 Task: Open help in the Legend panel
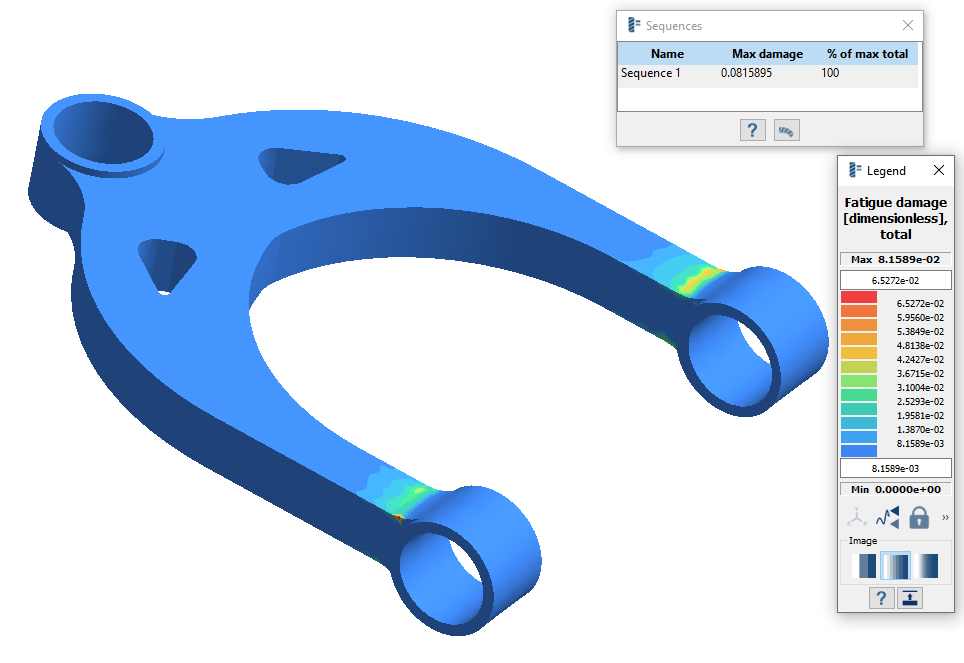click(x=880, y=598)
